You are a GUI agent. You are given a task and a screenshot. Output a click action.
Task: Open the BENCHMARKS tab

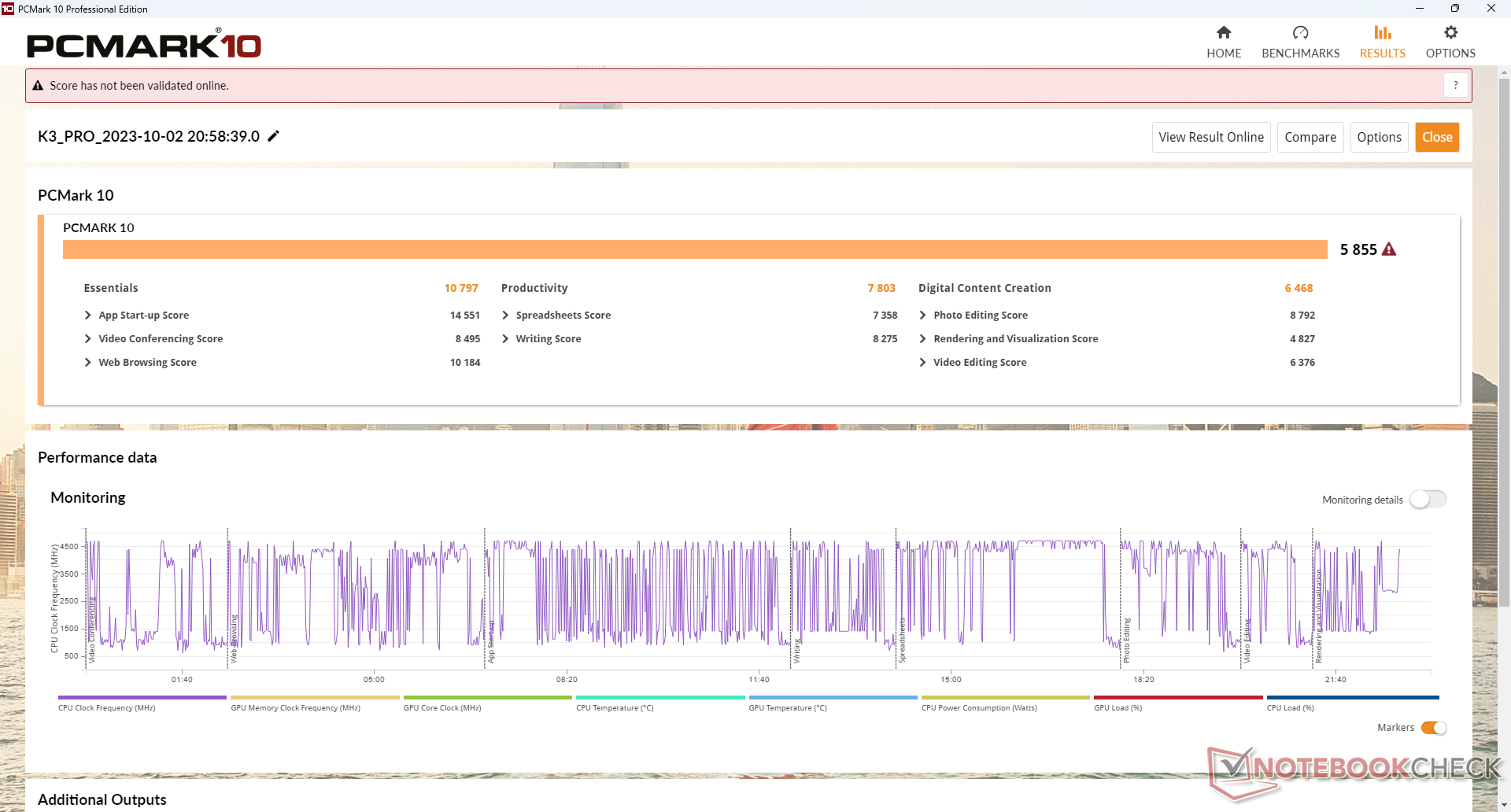click(1300, 42)
